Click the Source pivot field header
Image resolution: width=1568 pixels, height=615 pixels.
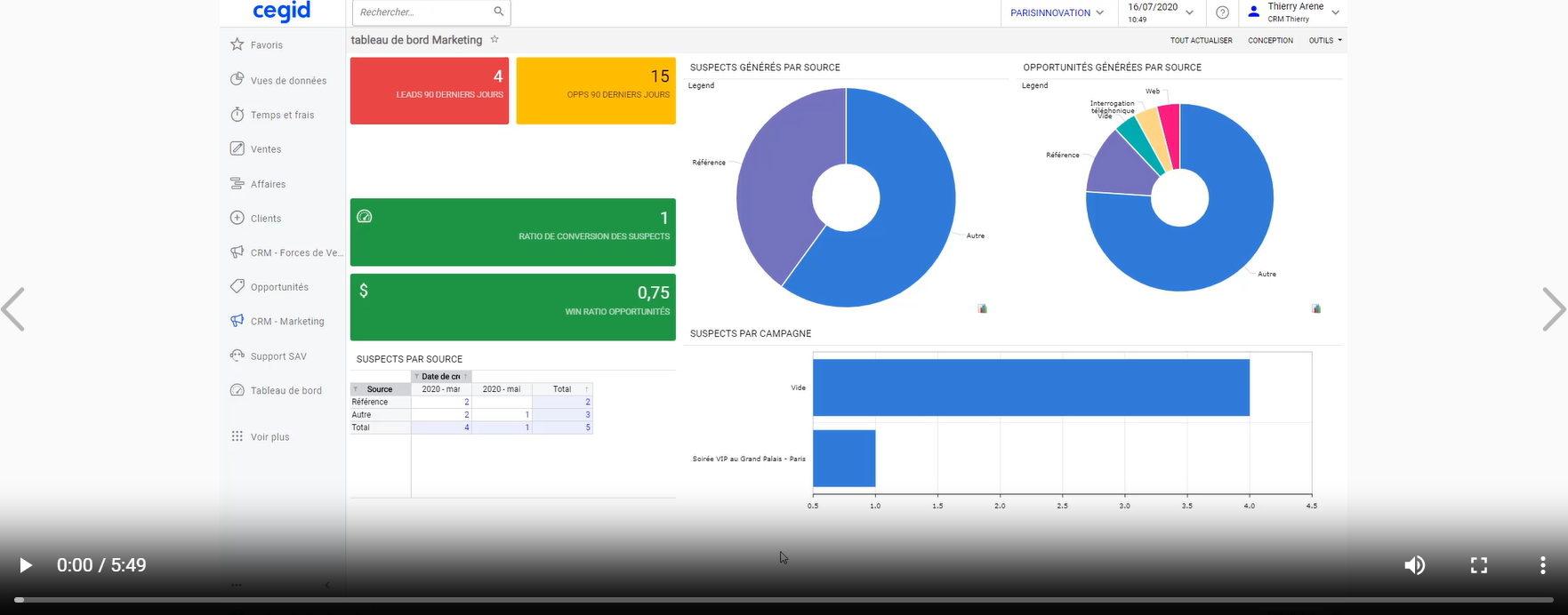click(380, 389)
